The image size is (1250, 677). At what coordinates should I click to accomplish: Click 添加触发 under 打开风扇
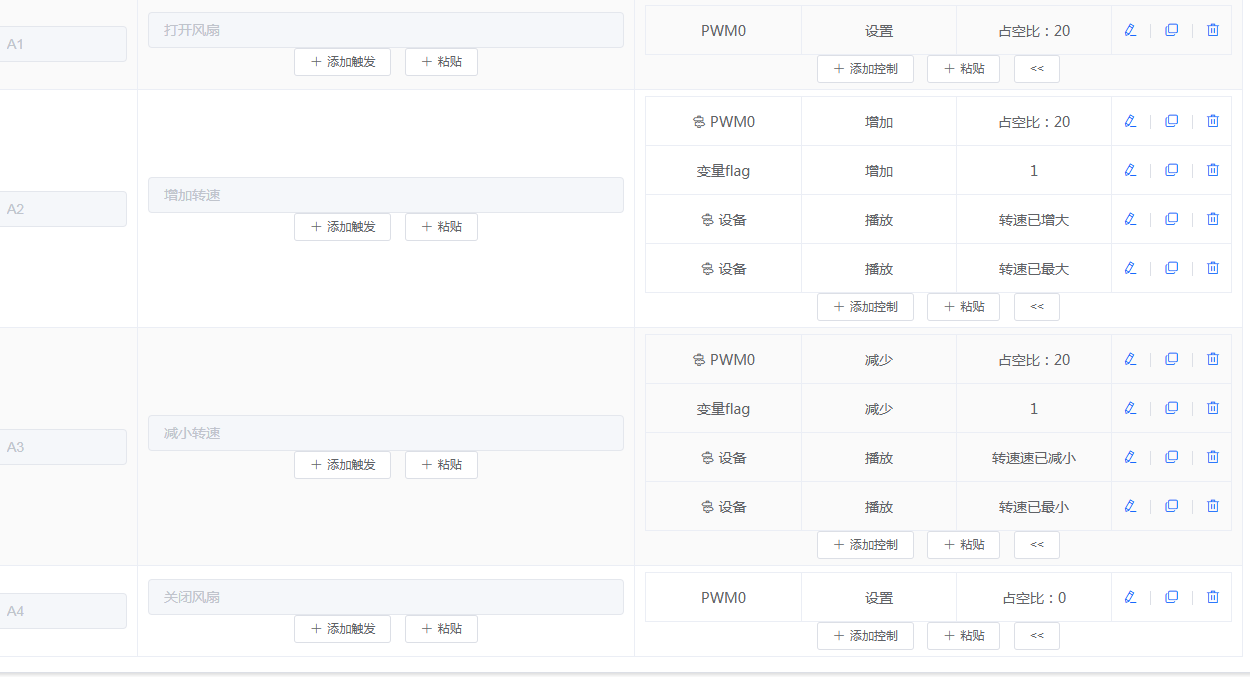pos(342,61)
